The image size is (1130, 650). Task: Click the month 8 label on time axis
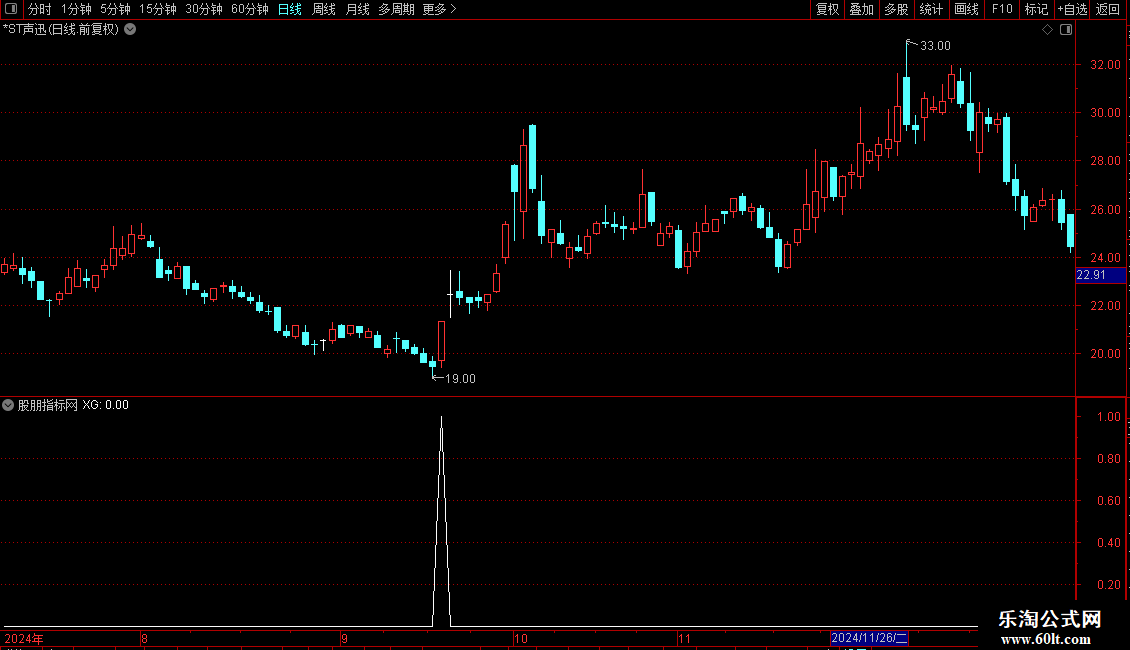(144, 638)
